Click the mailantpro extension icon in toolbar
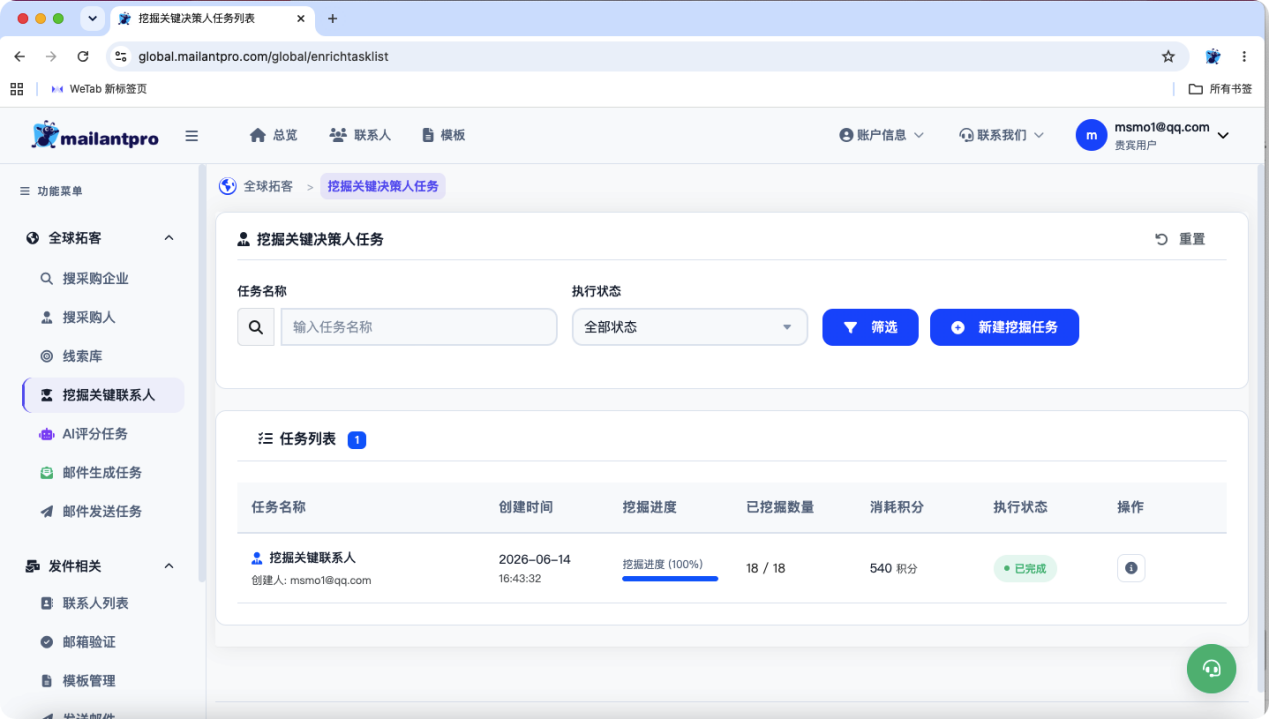 1213,57
